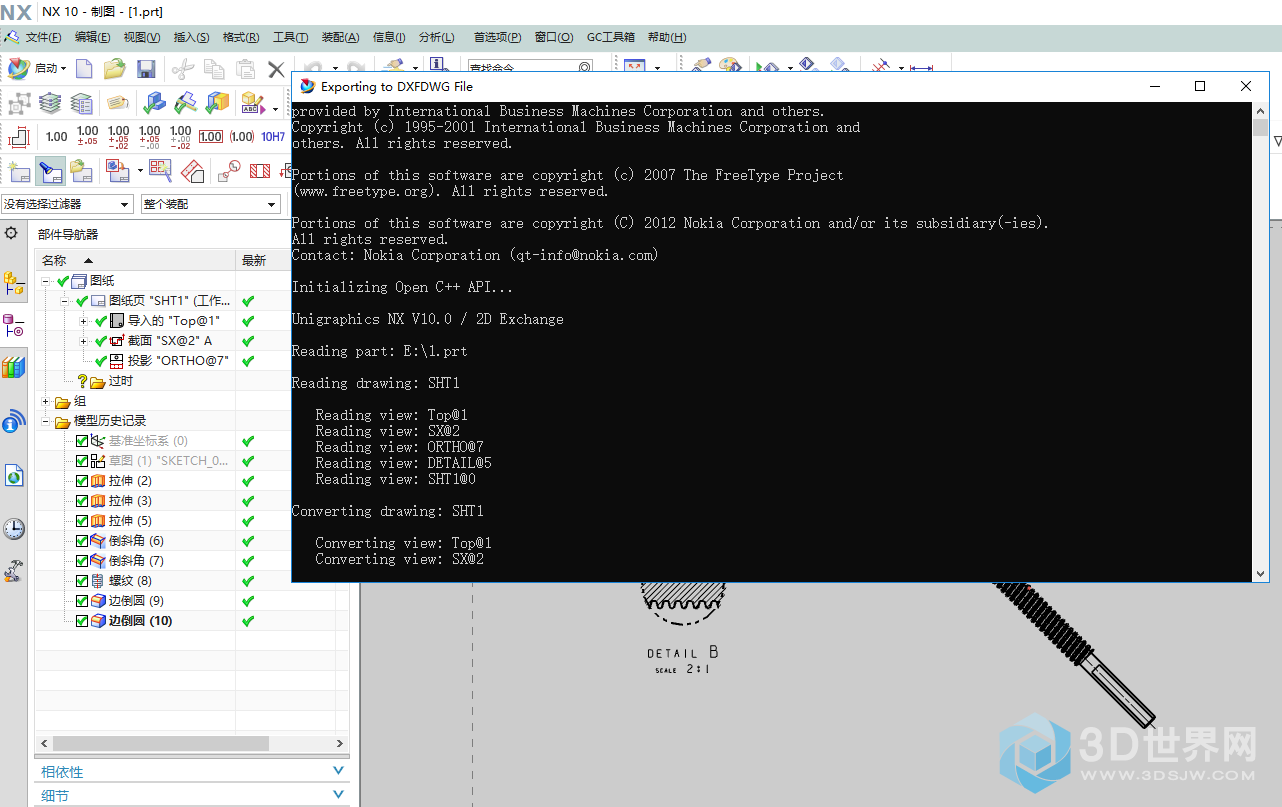This screenshot has height=807, width=1282.
Task: Toggle the 螺纹 (8) checkbox
Action: pos(82,581)
